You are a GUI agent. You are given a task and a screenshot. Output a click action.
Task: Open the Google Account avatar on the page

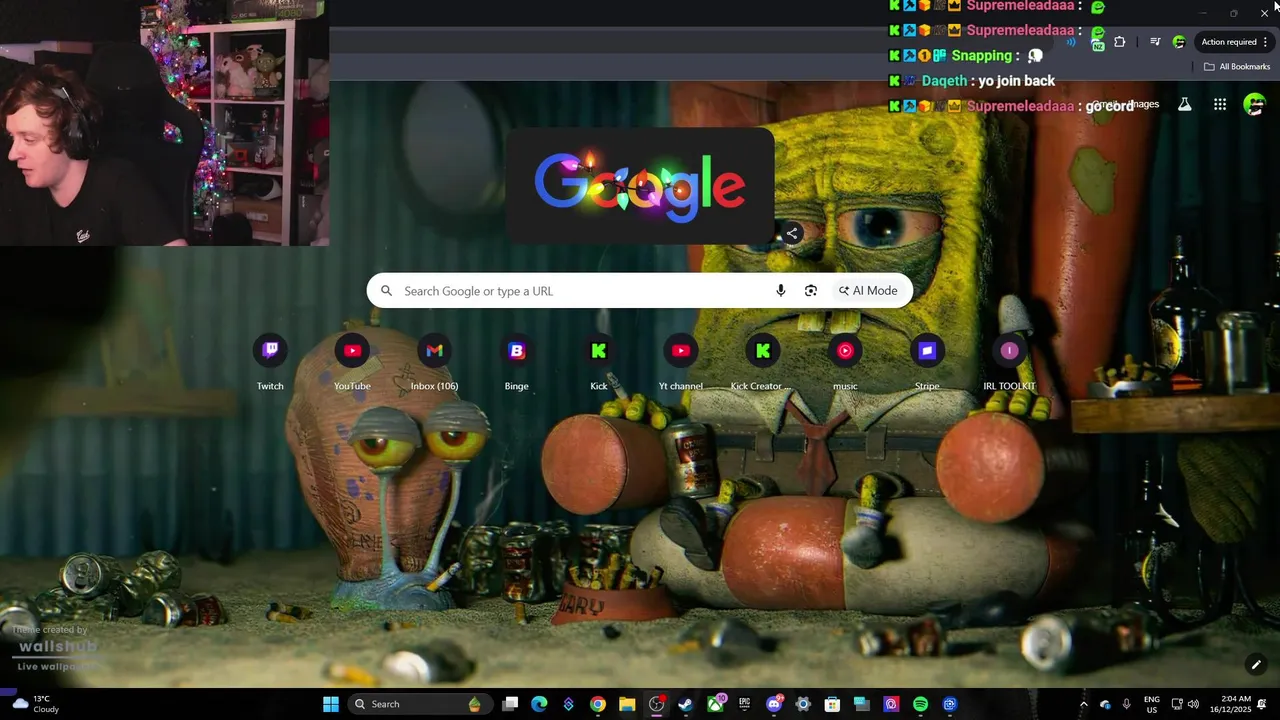pyautogui.click(x=1254, y=104)
